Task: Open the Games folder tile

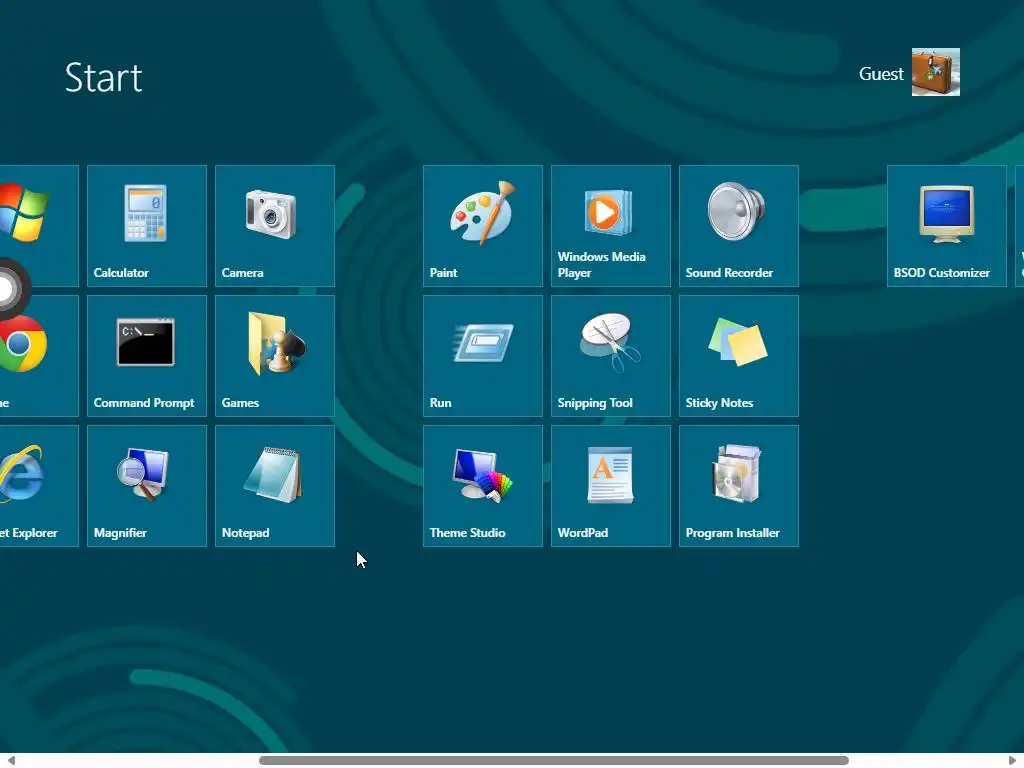Action: (x=275, y=356)
